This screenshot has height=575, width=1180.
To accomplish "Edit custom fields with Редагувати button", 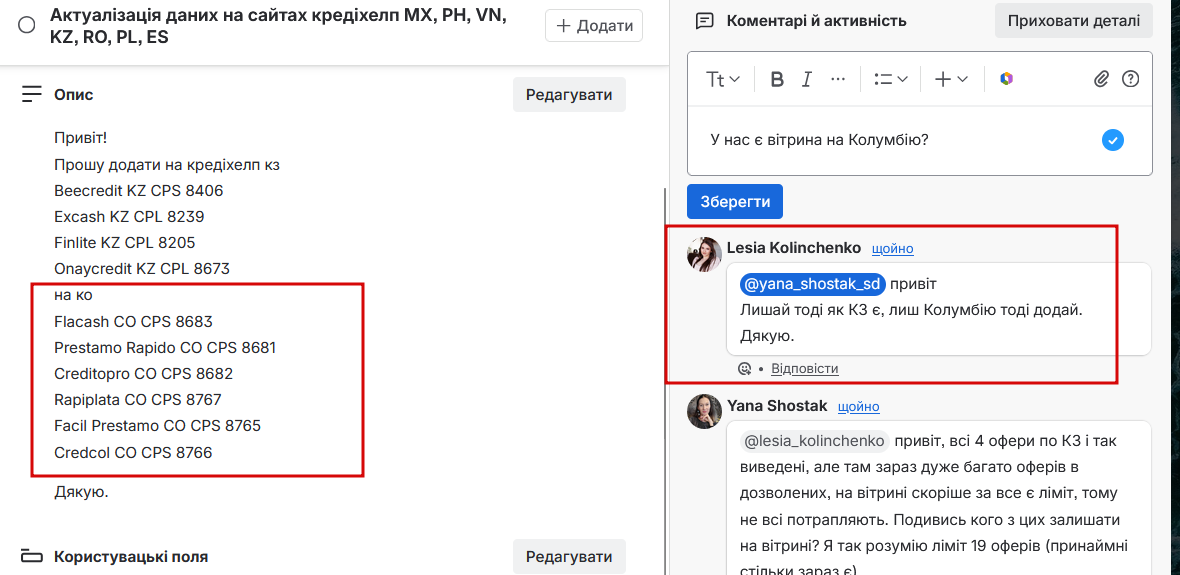I will tap(569, 557).
